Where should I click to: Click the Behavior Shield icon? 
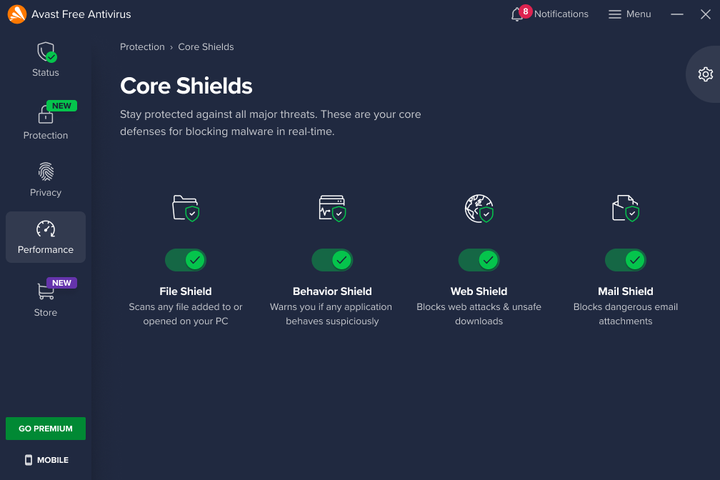tap(332, 208)
